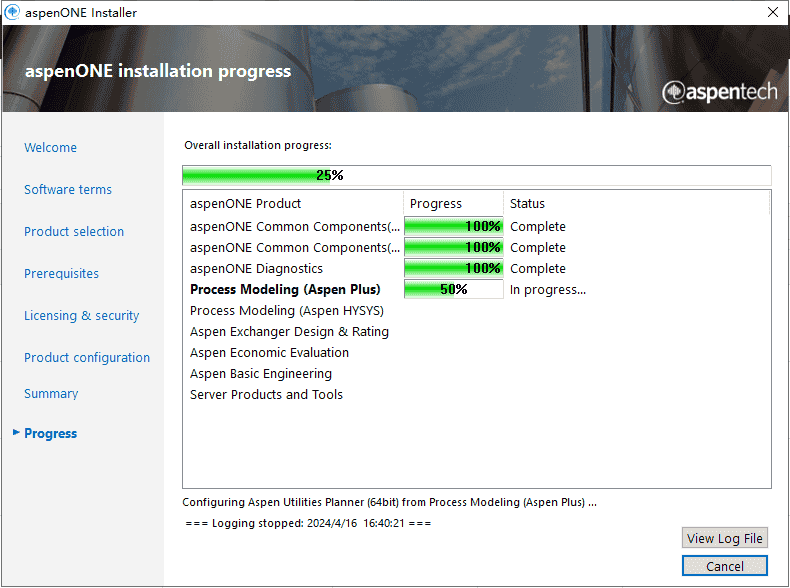790x588 pixels.
Task: Click the overall 25% progress bar
Action: click(x=477, y=175)
